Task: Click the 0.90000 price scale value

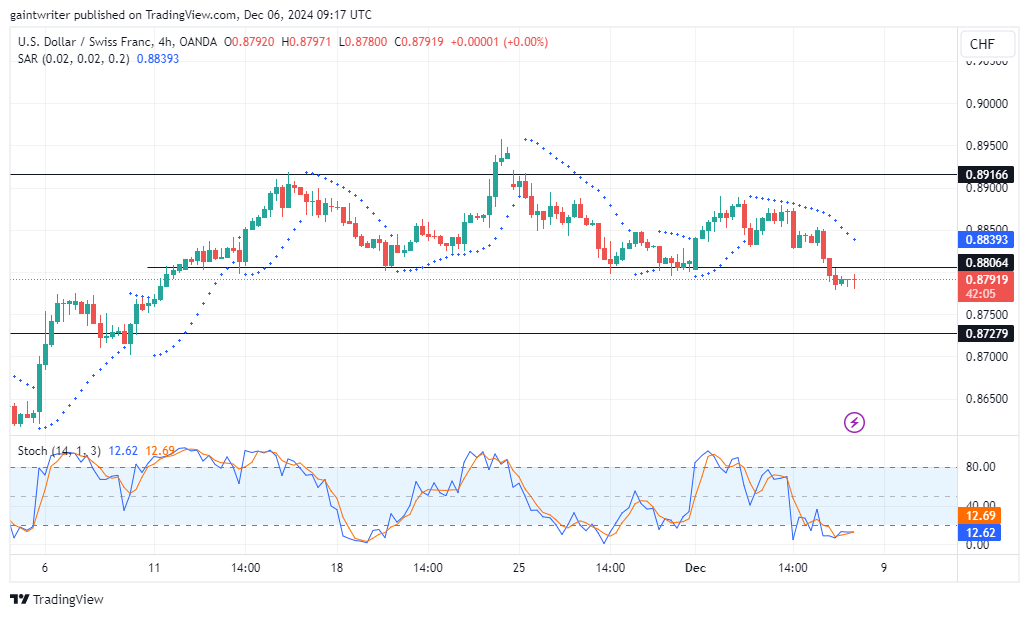Action: 986,104
